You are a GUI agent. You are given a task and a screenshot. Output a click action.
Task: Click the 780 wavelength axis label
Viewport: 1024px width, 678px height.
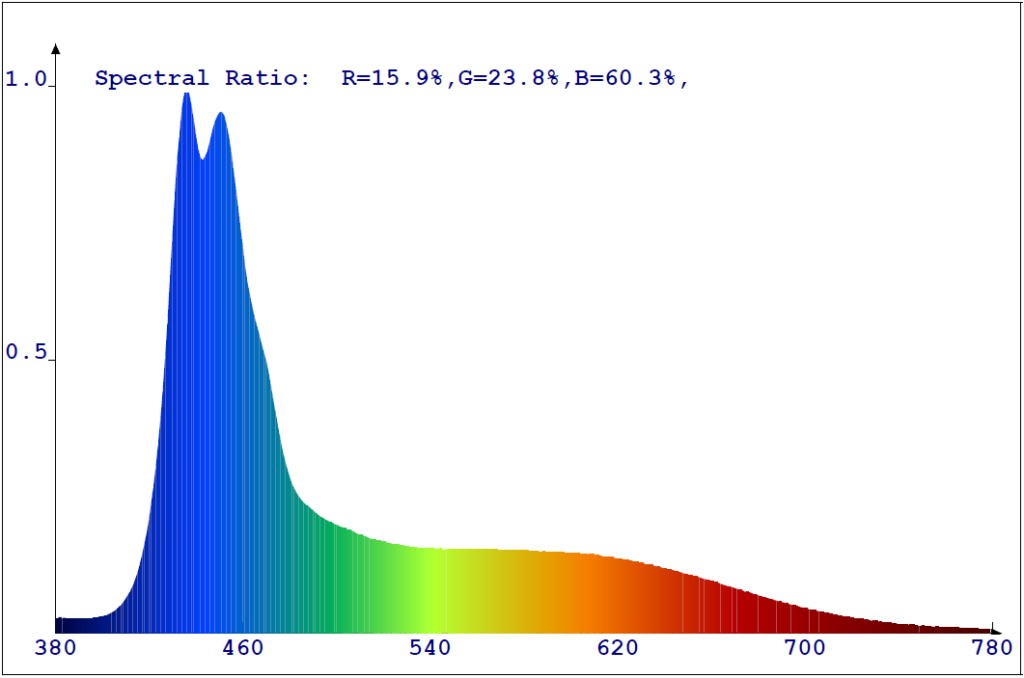point(991,647)
